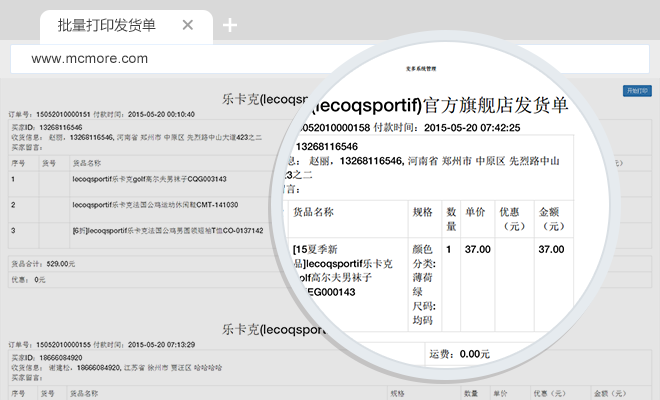Click the 优惠（元） column header in magnifier
The image size is (660, 400).
tap(512, 219)
